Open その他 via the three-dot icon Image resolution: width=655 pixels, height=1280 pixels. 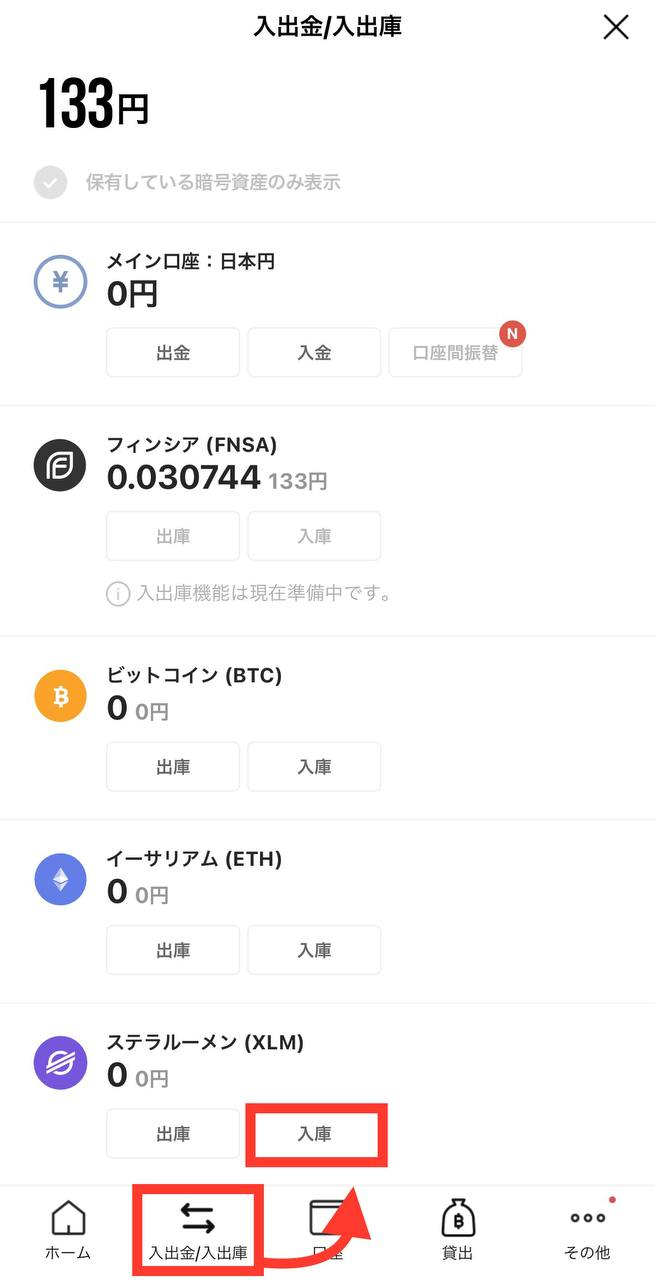(587, 1218)
